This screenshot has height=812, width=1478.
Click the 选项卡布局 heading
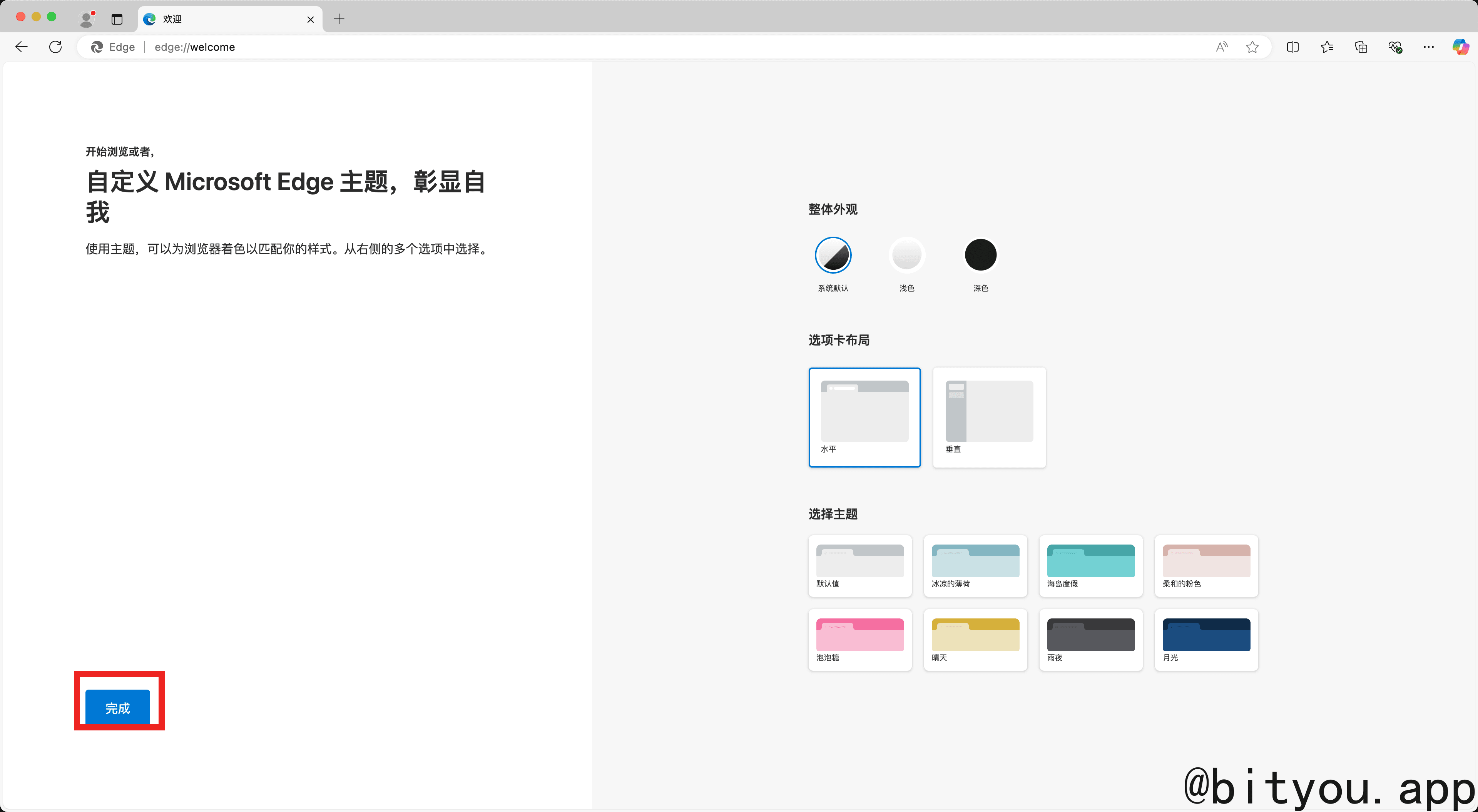coord(839,340)
